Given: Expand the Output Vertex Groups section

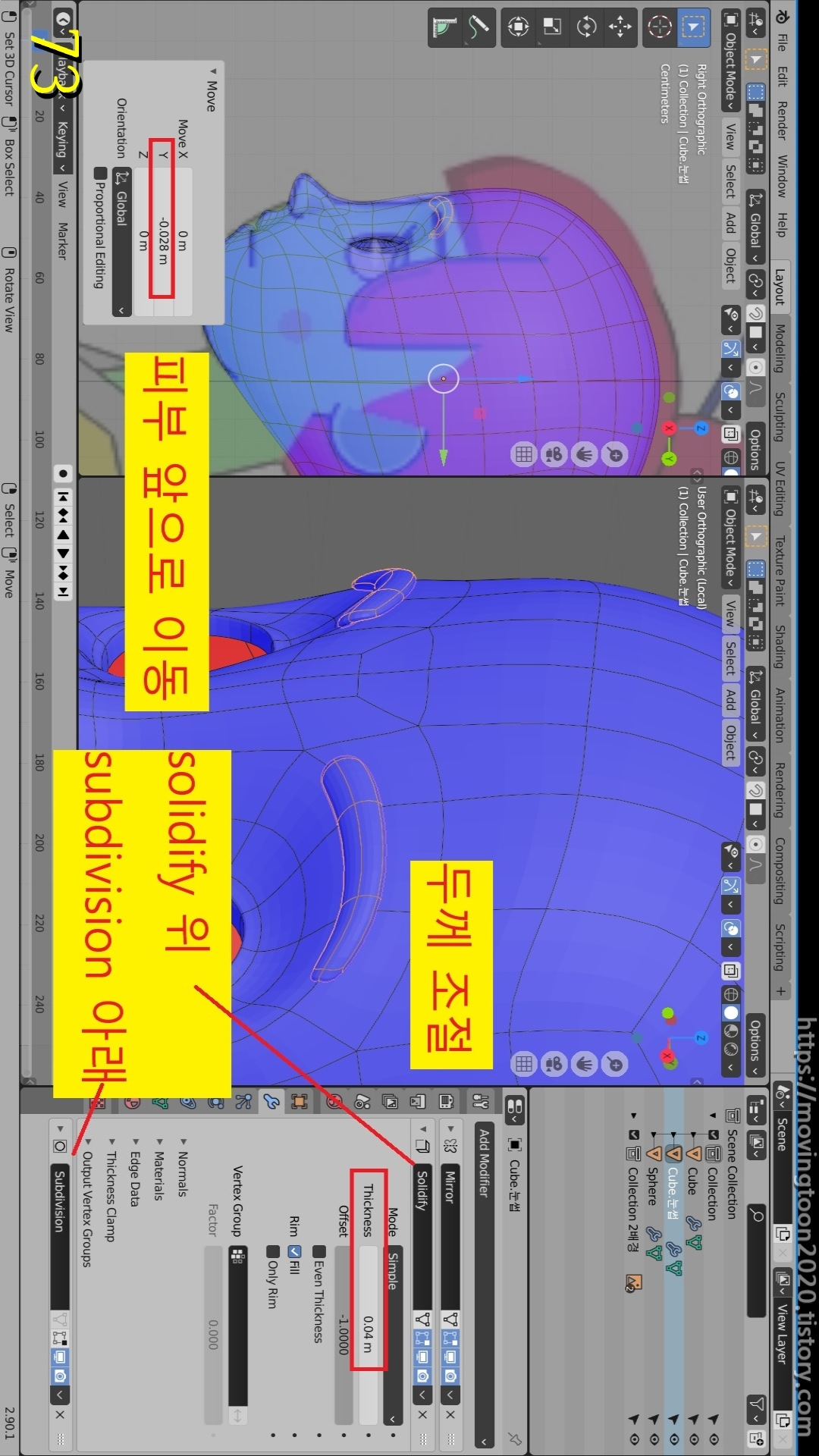Looking at the screenshot, I should tap(87, 1202).
